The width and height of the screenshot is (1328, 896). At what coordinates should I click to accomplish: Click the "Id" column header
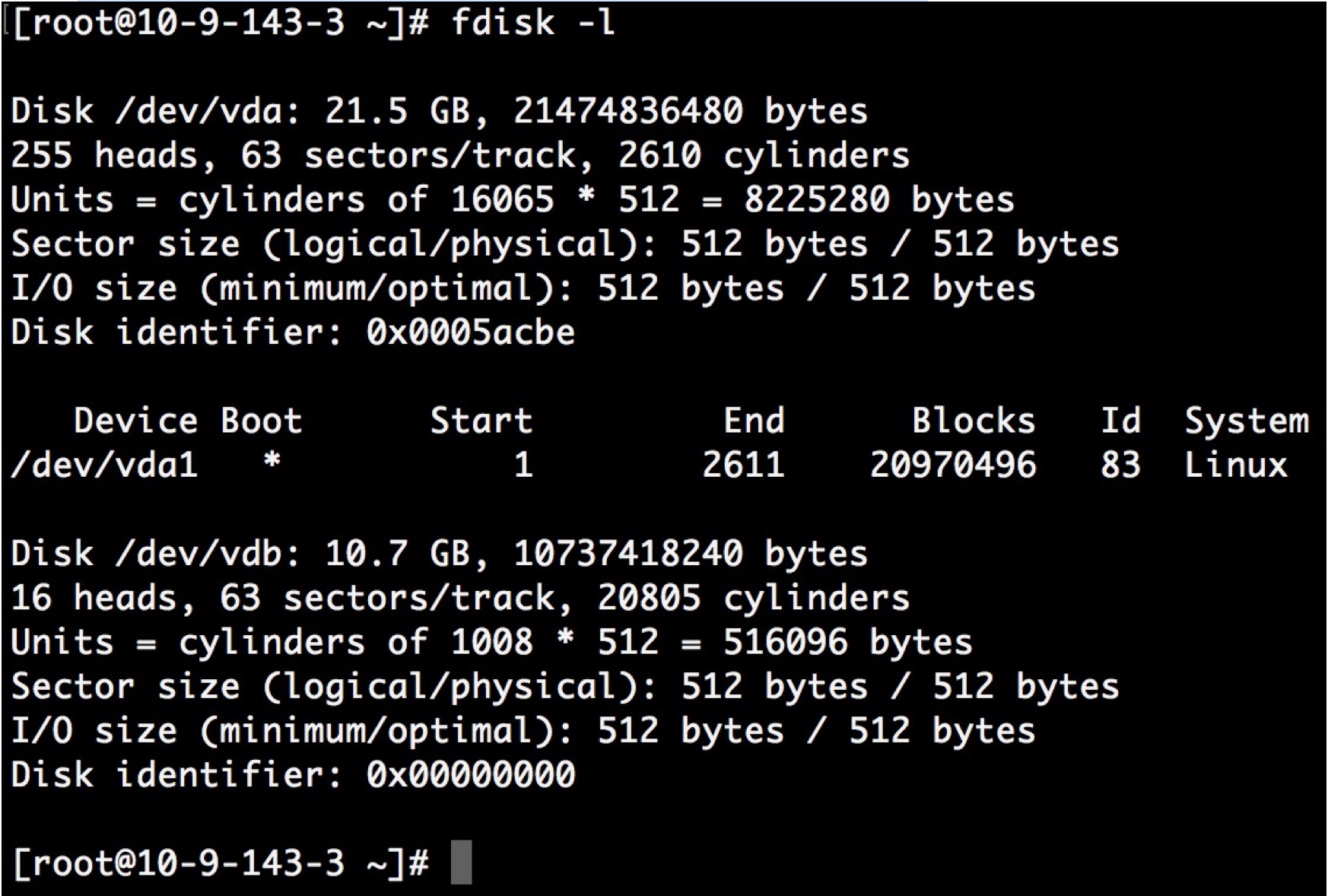(1120, 421)
